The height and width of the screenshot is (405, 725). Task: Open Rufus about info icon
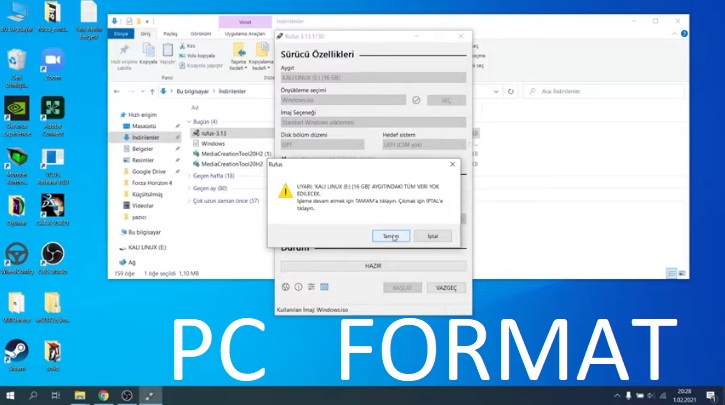(298, 287)
